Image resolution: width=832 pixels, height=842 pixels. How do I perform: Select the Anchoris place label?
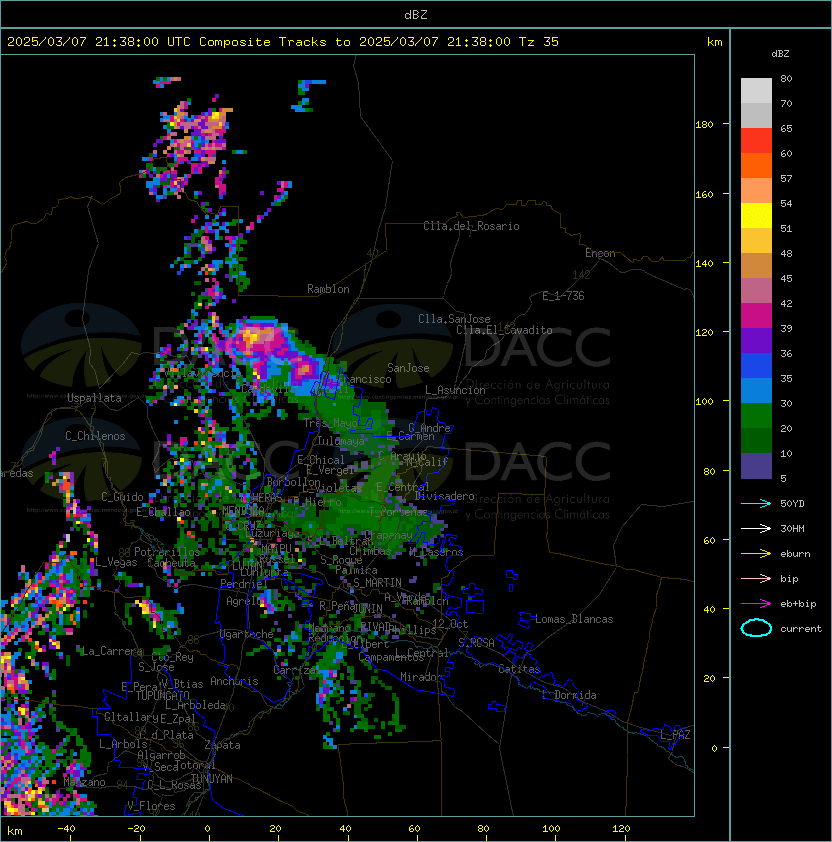(x=234, y=681)
